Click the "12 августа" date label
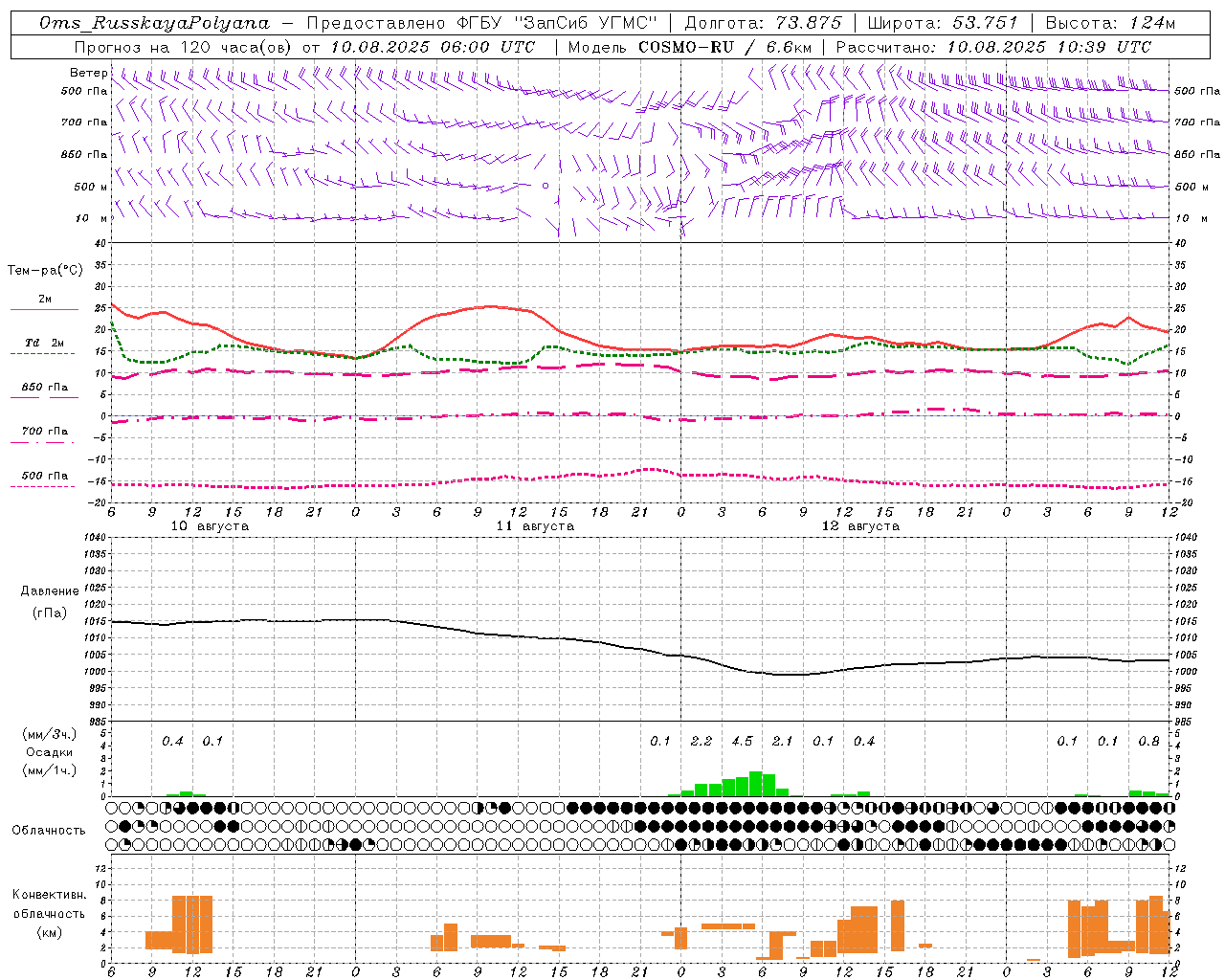1225x980 pixels. pos(860,526)
